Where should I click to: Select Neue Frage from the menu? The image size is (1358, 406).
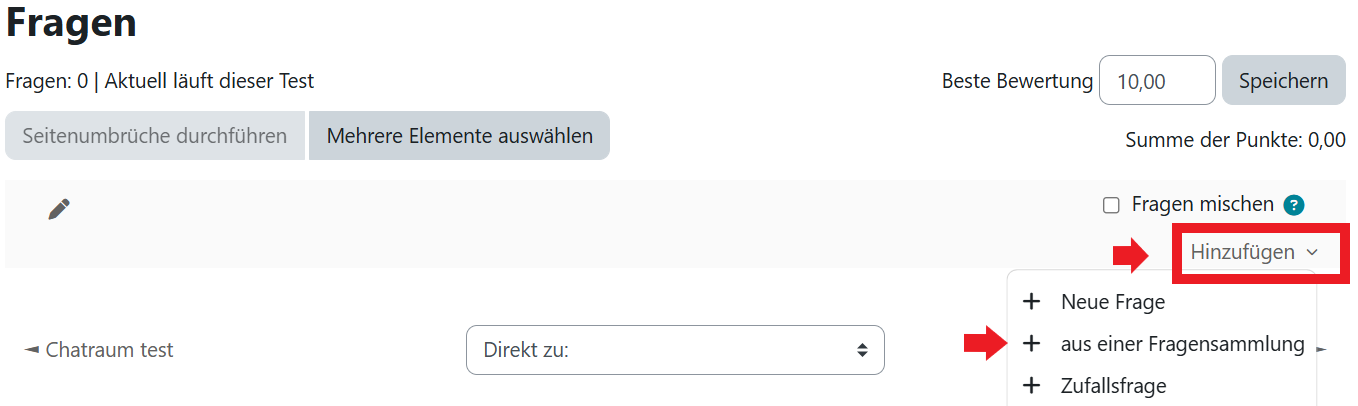1113,301
